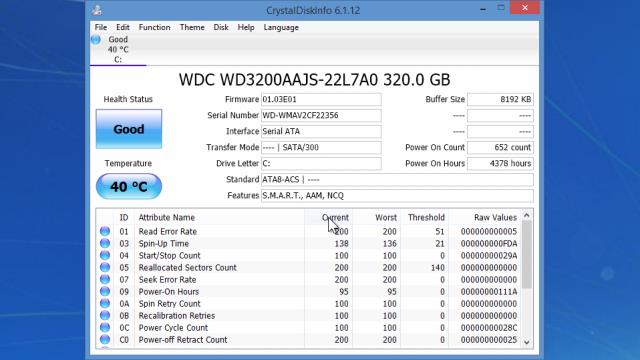Select the C: drive tab at top

(x=118, y=50)
